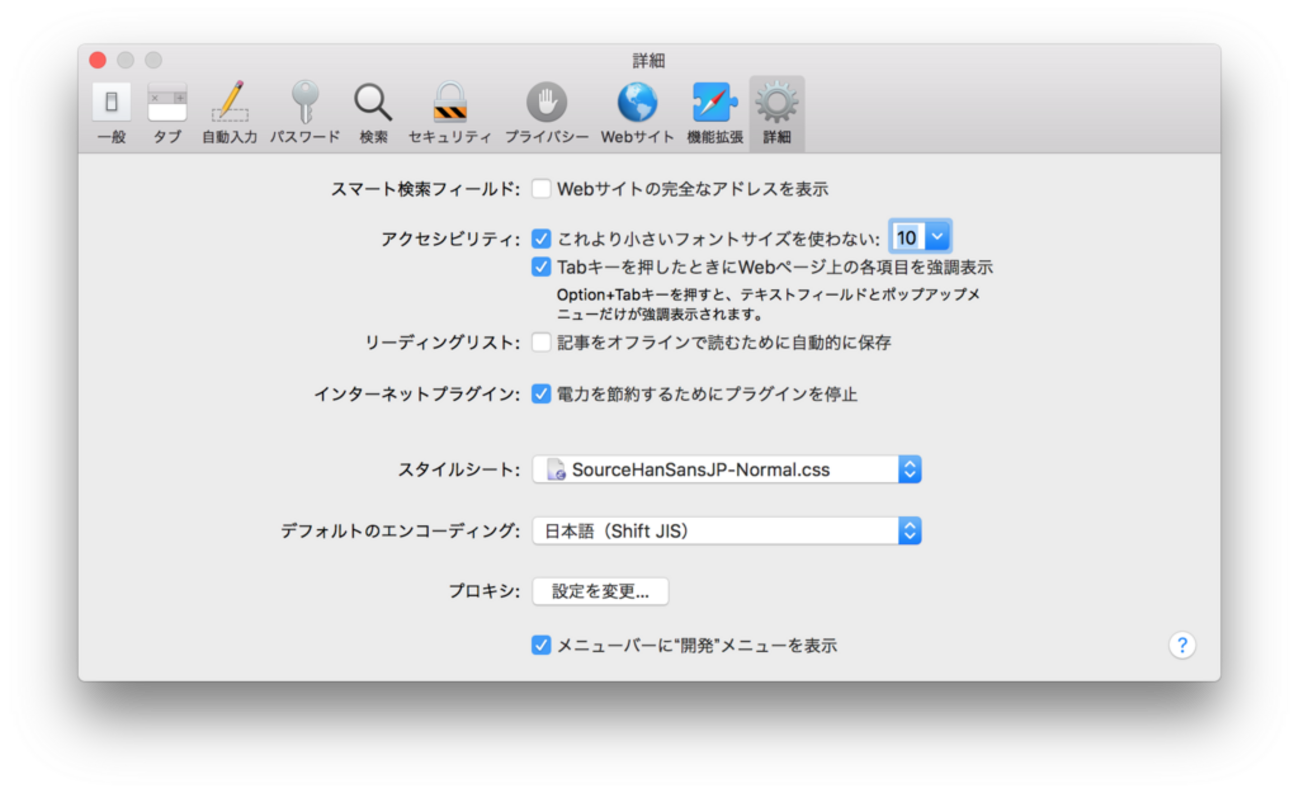This screenshot has height=793, width=1299.
Task: Open the パスワード (Passwords) key icon pane
Action: 305,114
